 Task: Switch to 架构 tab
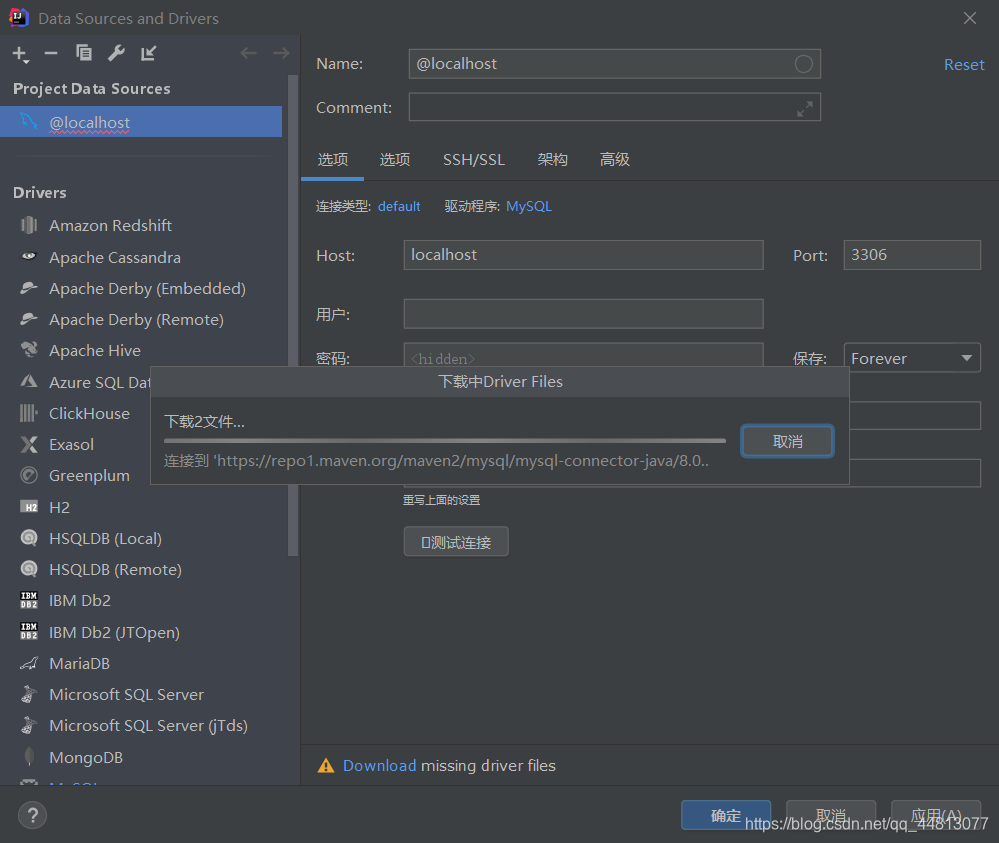[552, 159]
